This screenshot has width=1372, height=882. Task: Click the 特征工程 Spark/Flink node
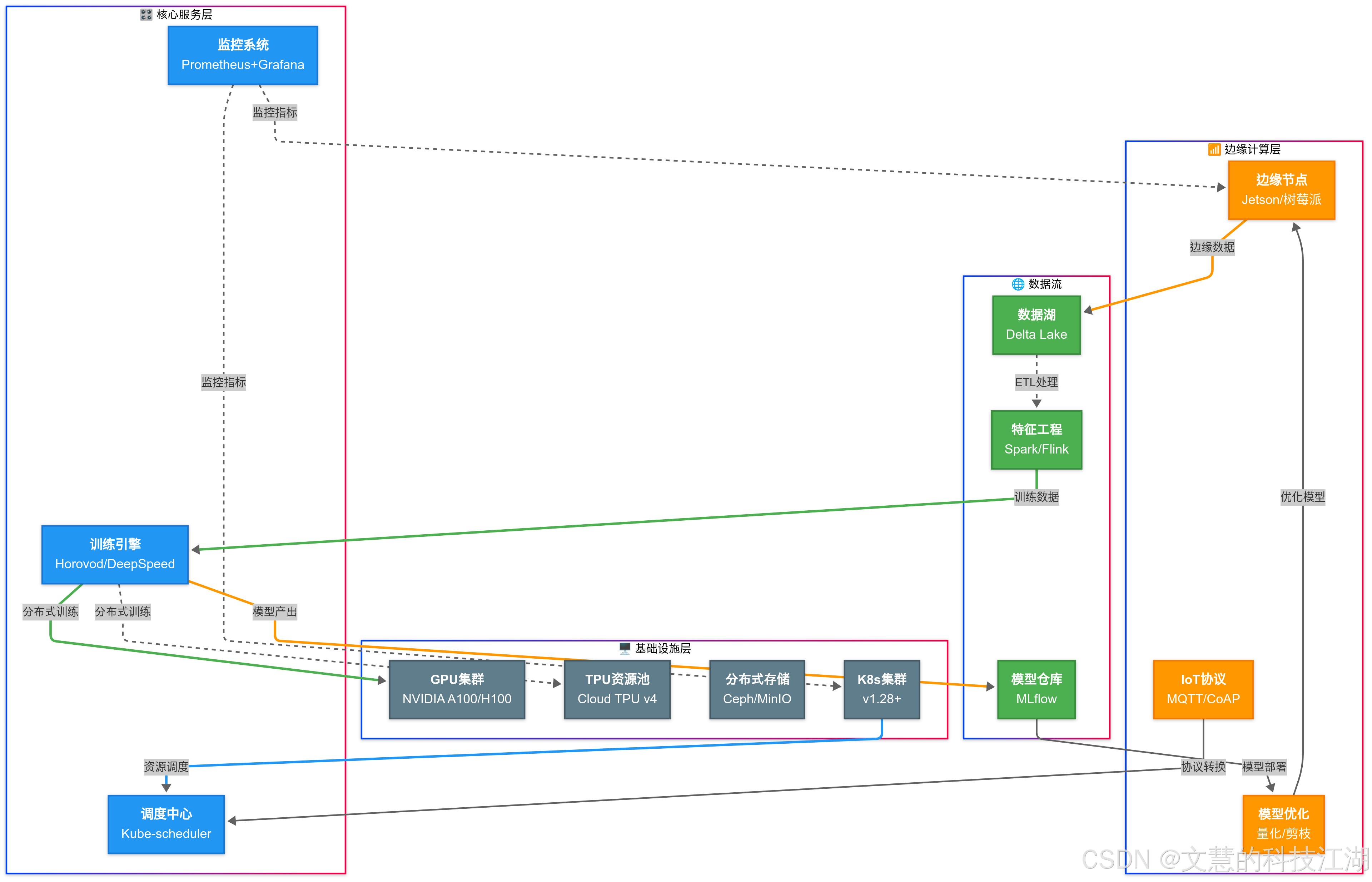click(1037, 440)
